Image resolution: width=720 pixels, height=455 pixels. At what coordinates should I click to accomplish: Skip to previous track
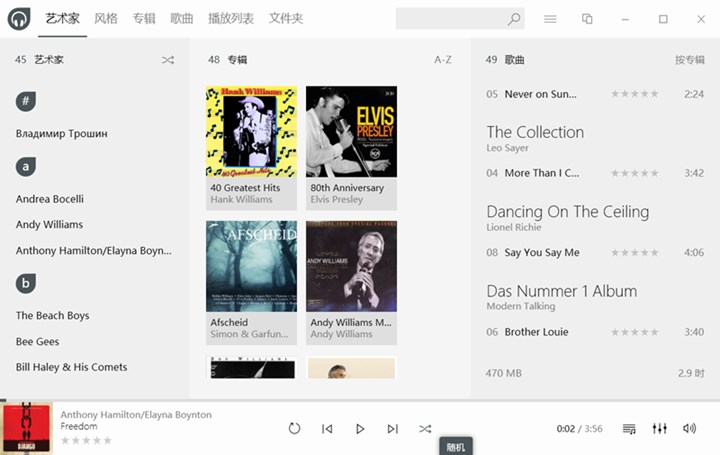coord(327,429)
